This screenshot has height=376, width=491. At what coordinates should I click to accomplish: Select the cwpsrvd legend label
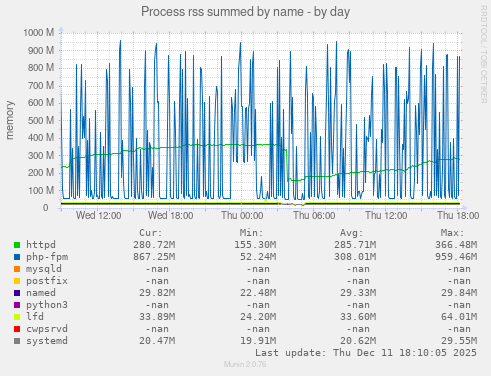47,329
